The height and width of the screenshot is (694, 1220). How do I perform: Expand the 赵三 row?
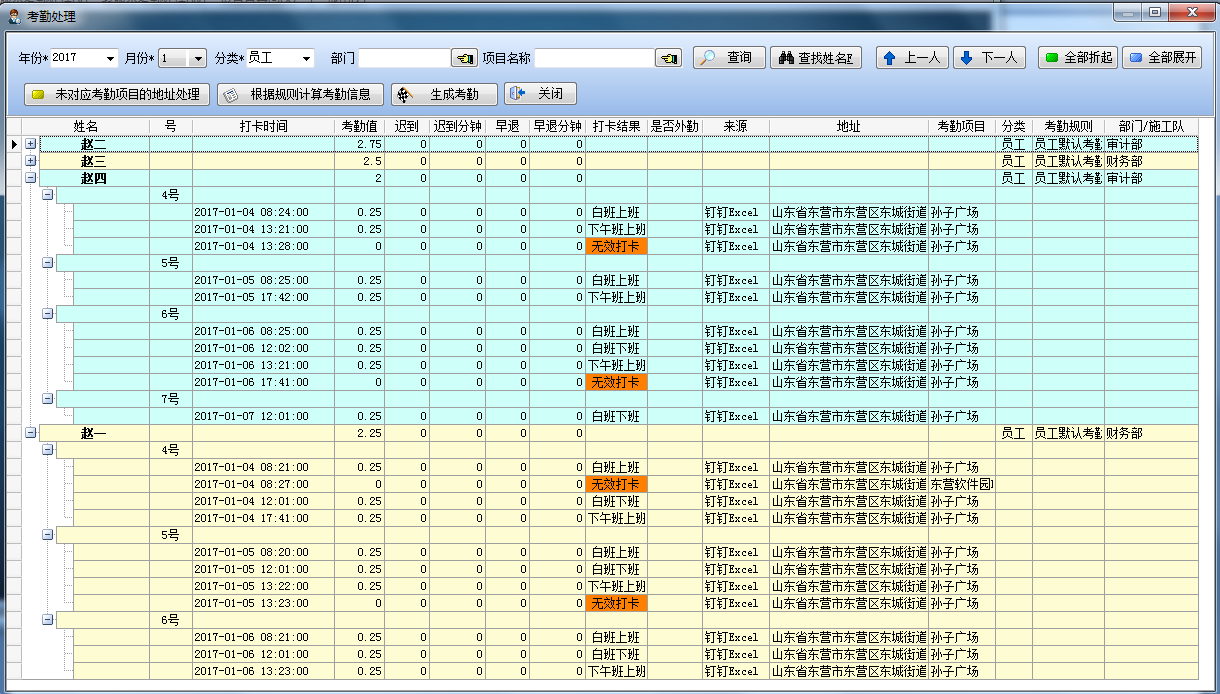30,161
